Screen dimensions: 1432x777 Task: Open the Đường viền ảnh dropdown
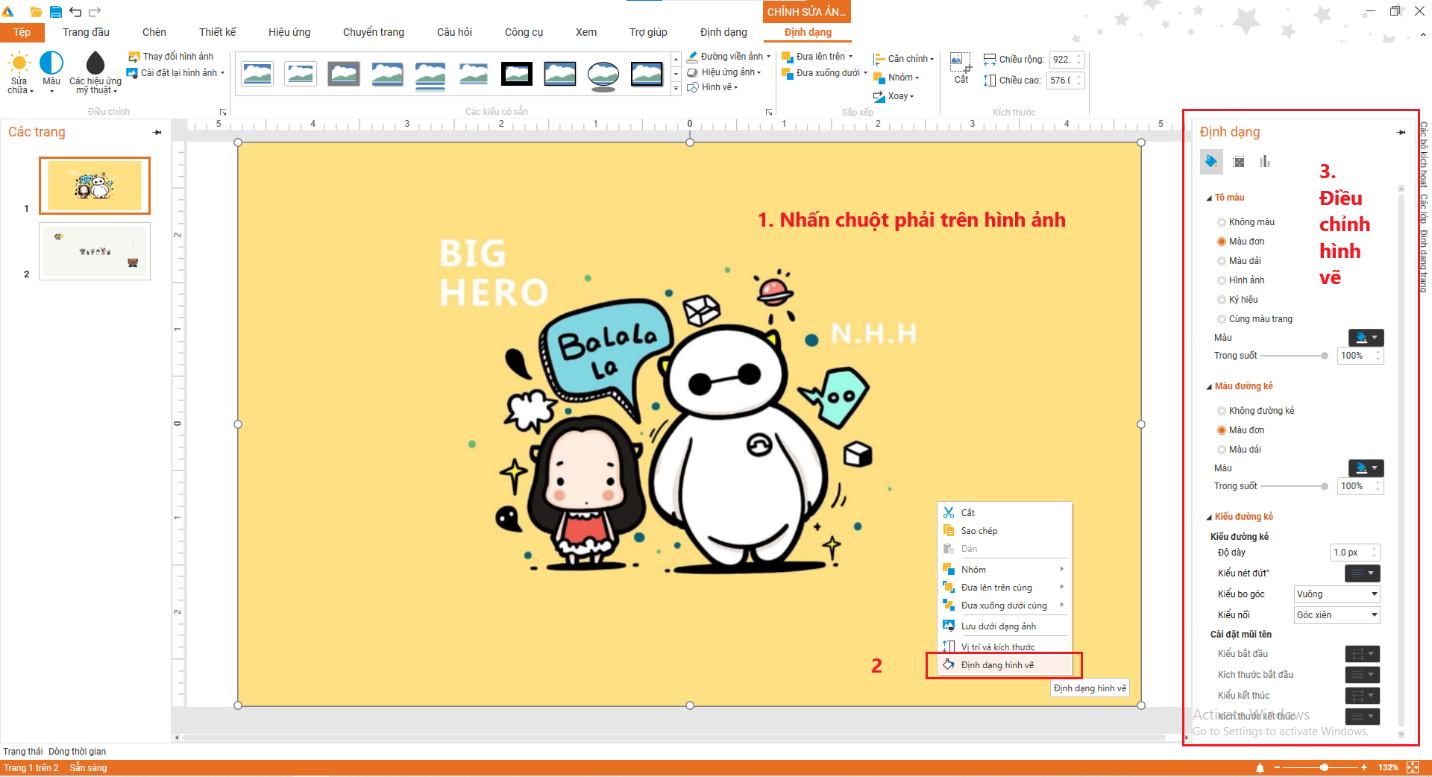(x=728, y=57)
